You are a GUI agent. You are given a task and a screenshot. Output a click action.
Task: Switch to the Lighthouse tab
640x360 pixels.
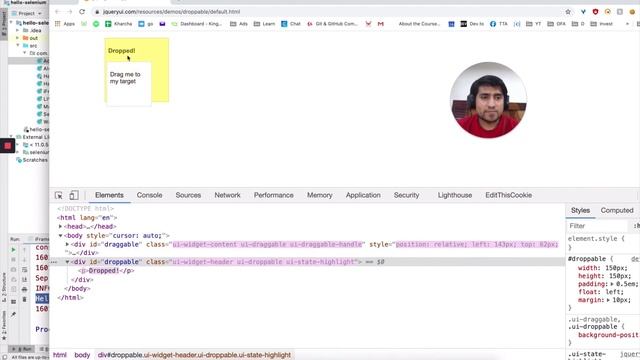click(455, 195)
